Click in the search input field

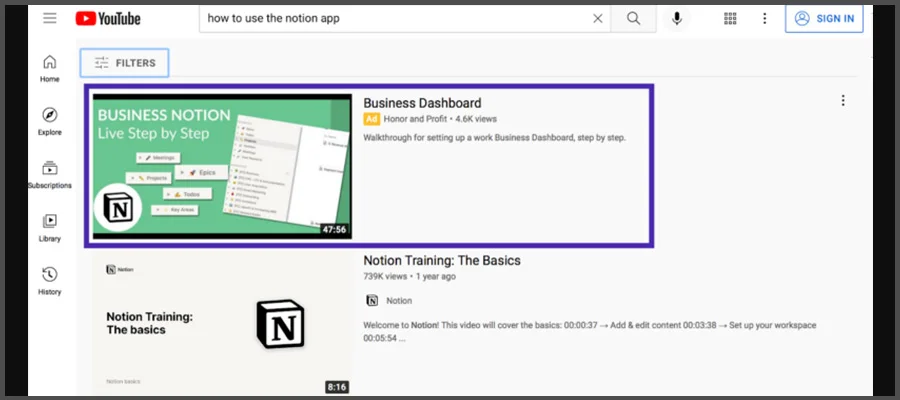pyautogui.click(x=390, y=18)
